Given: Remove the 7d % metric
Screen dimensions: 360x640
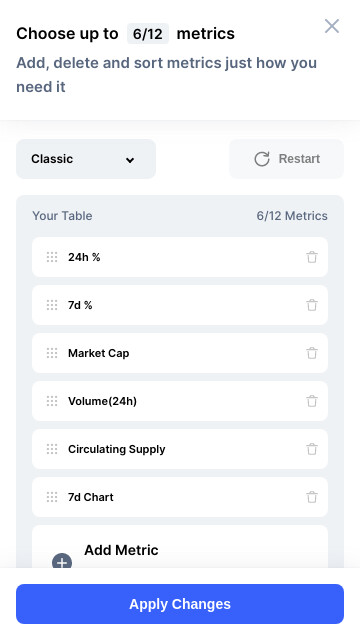Looking at the screenshot, I should pos(312,305).
